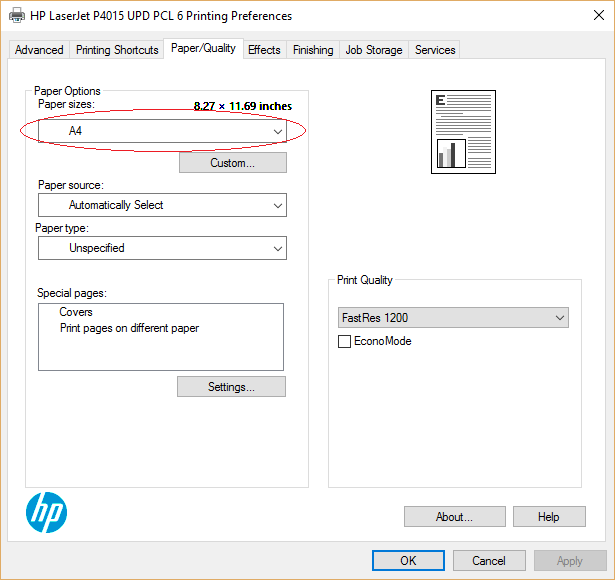The width and height of the screenshot is (615, 580).
Task: Open the Paper type dropdown
Action: click(162, 248)
